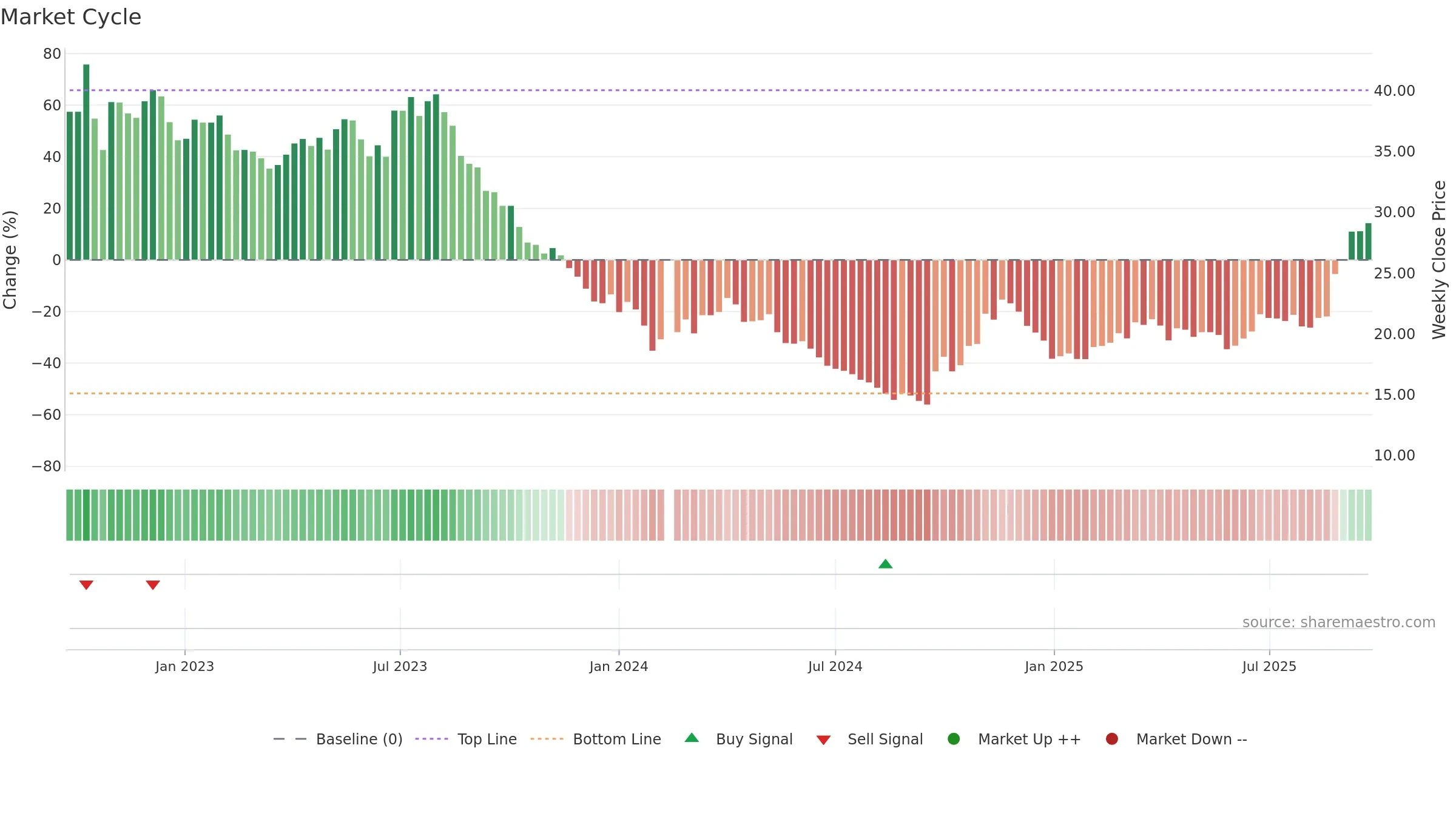Viewport: 1456px width, 819px height.
Task: Click the 40 left axis tick label
Action: [x=52, y=157]
